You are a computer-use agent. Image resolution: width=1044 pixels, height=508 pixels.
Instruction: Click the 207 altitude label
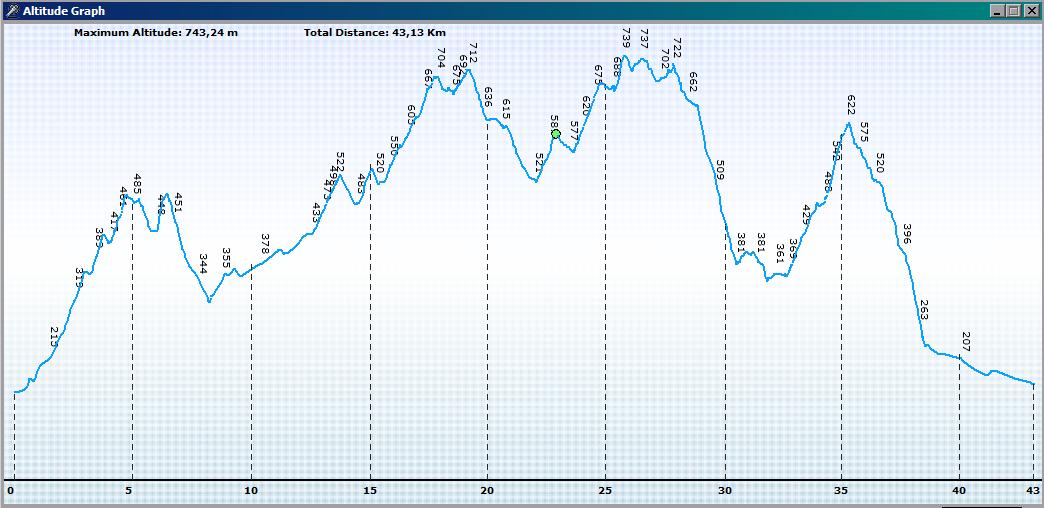click(x=966, y=342)
